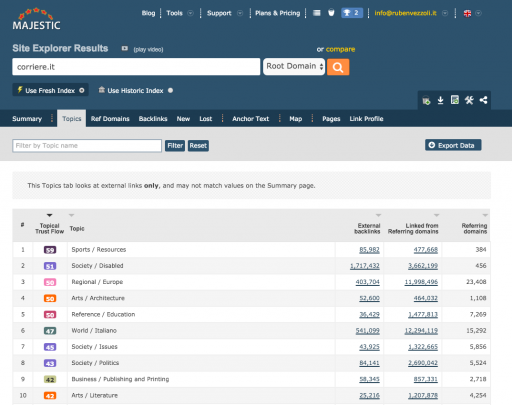The width and height of the screenshot is (512, 405).
Task: Click the compare link
Action: point(340,49)
